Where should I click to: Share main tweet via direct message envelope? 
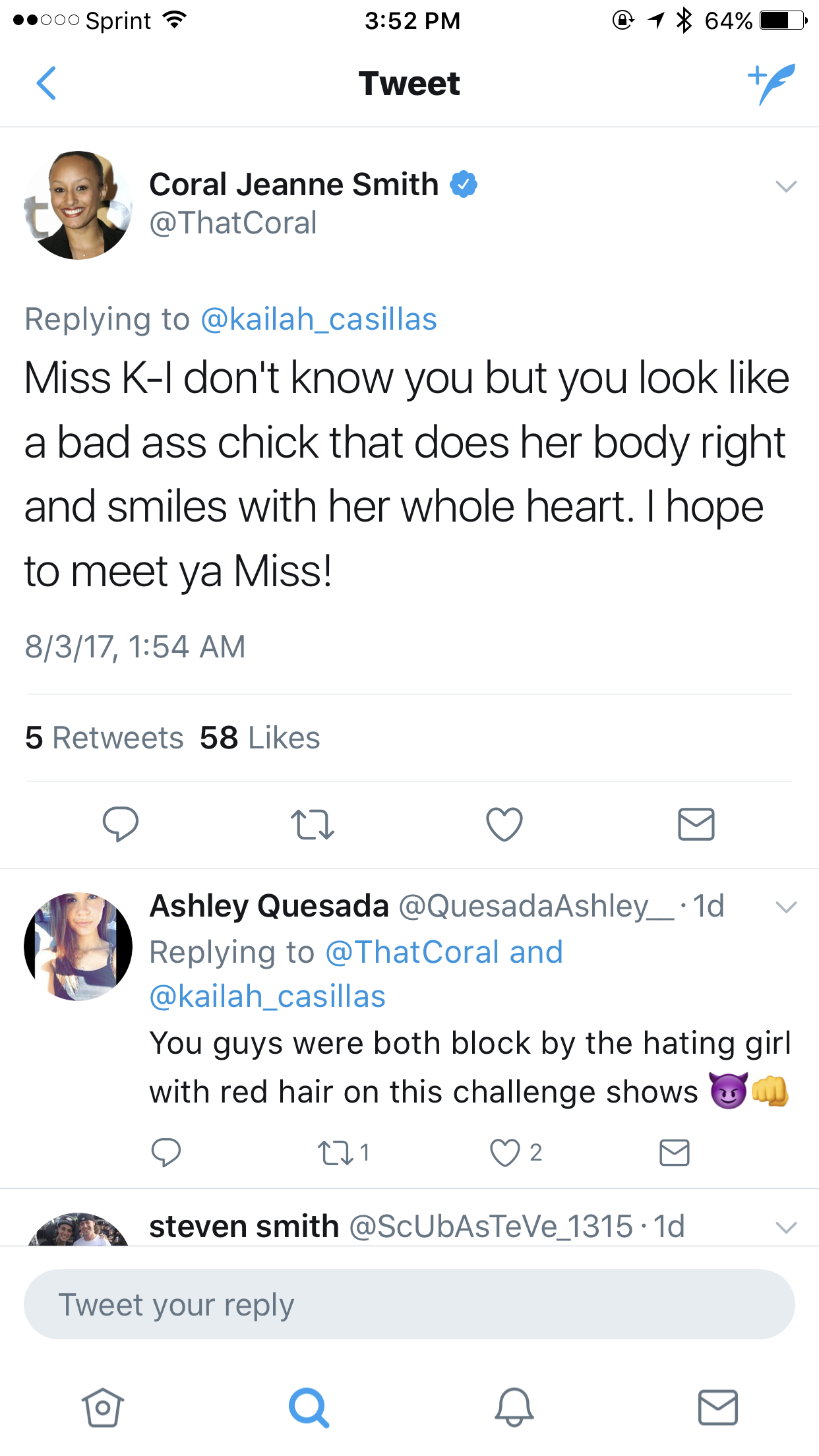pyautogui.click(x=696, y=824)
